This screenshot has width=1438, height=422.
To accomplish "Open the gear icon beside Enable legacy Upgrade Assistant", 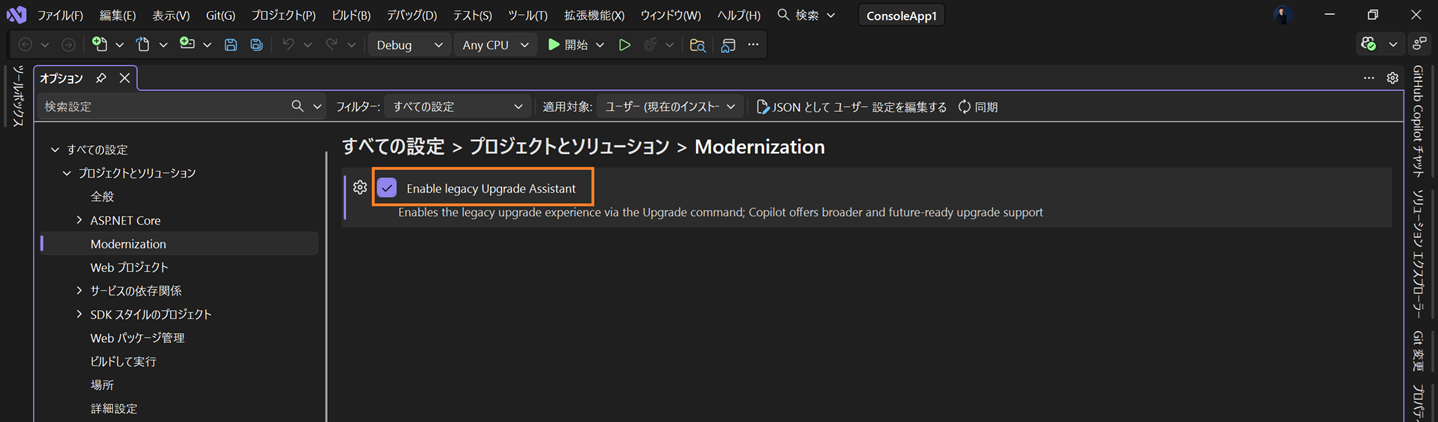I will pyautogui.click(x=360, y=188).
